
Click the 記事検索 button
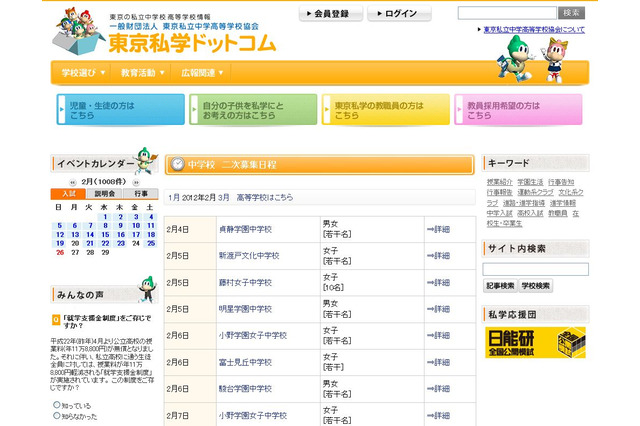coord(500,286)
